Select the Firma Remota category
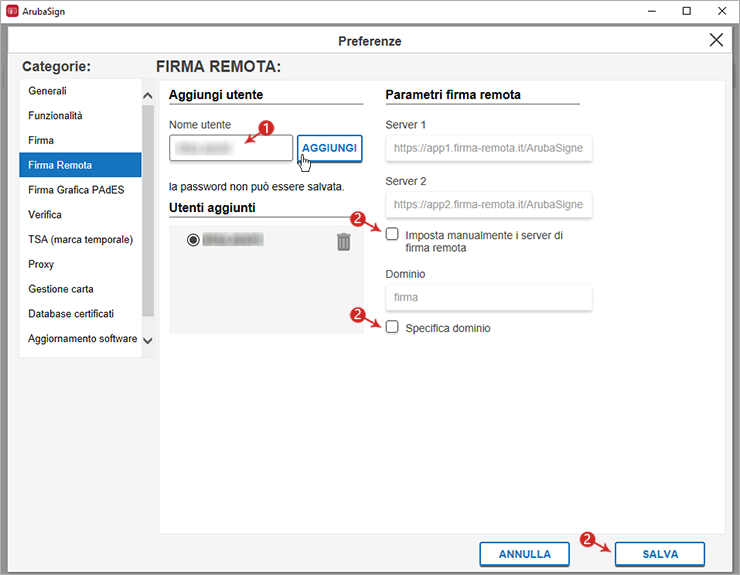This screenshot has height=575, width=740. [80, 165]
